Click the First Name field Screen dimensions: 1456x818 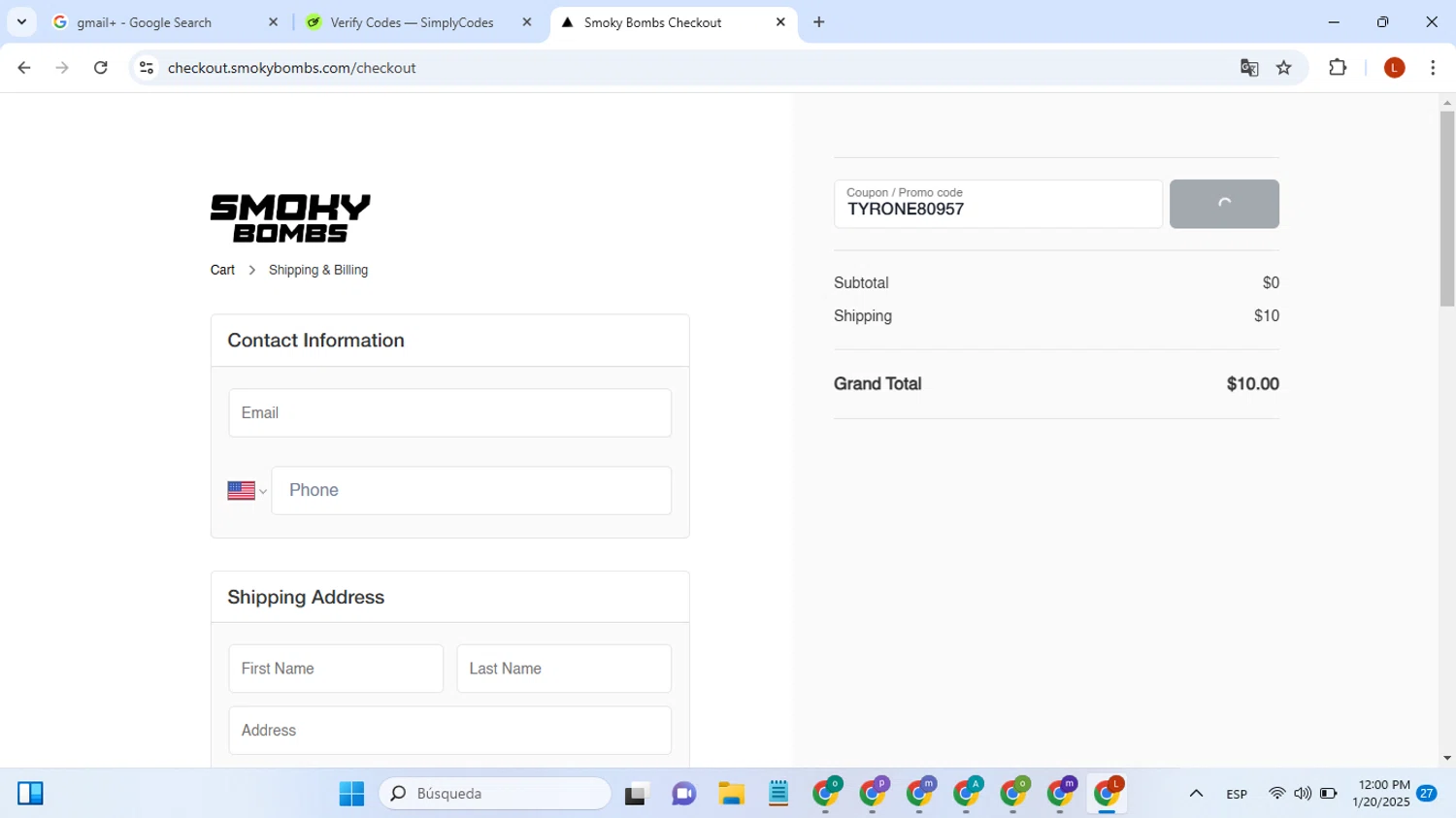tap(336, 669)
